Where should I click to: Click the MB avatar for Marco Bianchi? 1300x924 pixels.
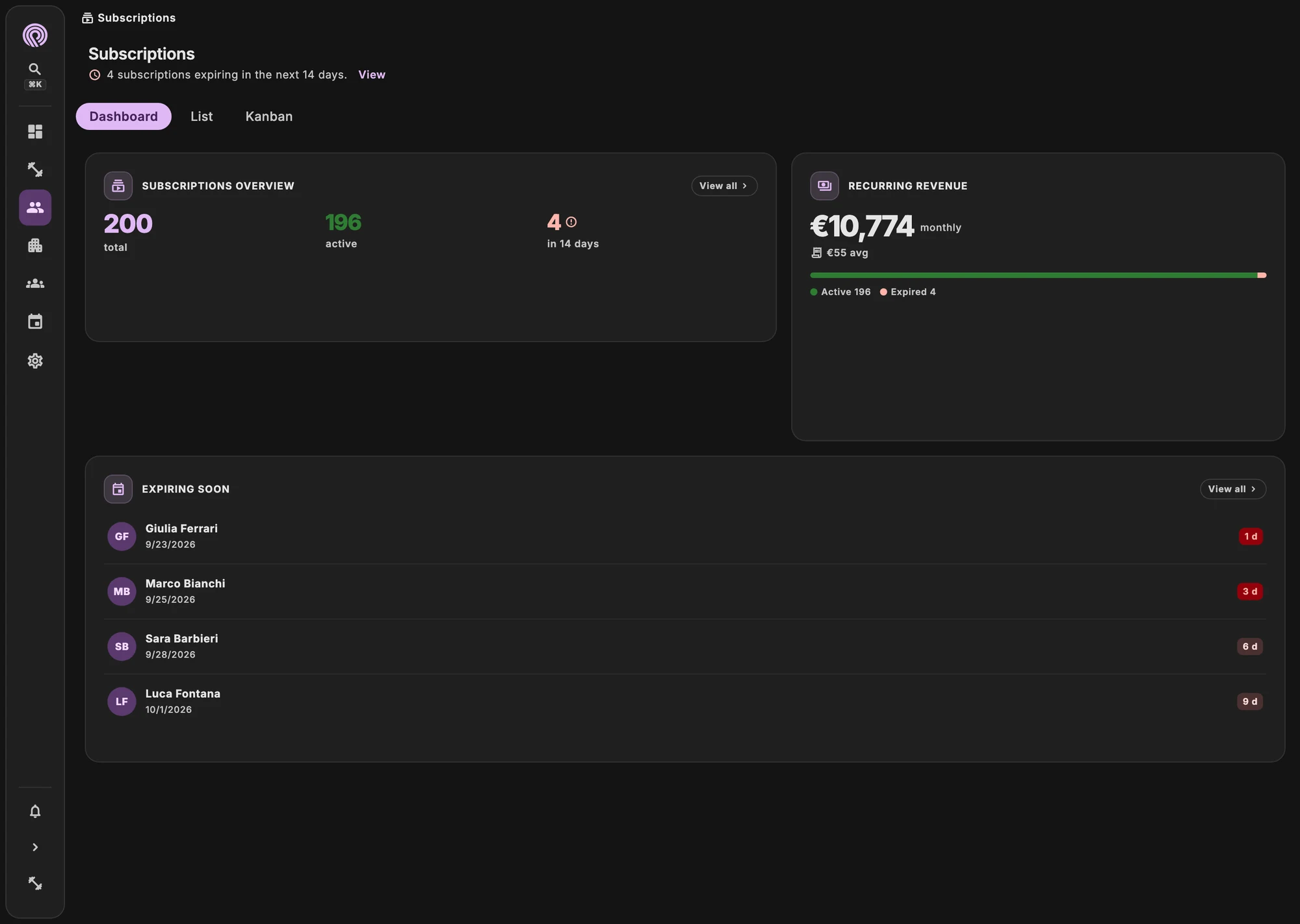click(122, 591)
